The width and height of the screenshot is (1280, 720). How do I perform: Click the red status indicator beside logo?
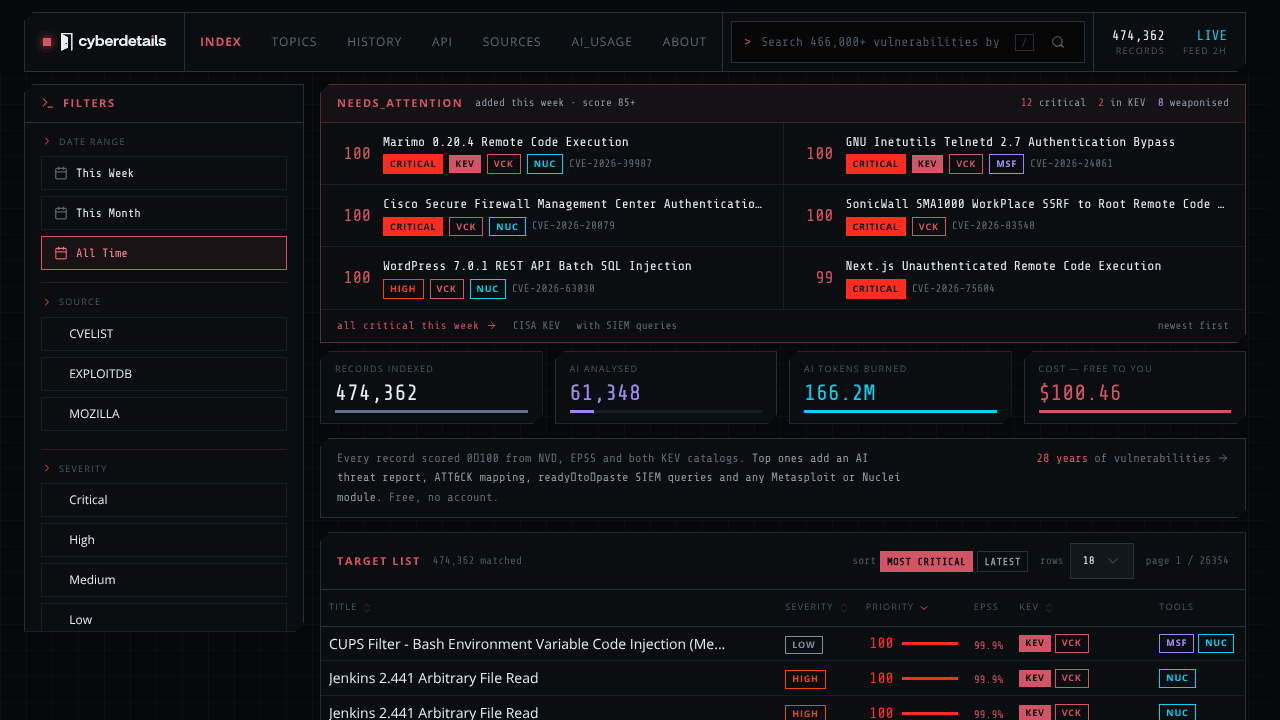click(47, 42)
